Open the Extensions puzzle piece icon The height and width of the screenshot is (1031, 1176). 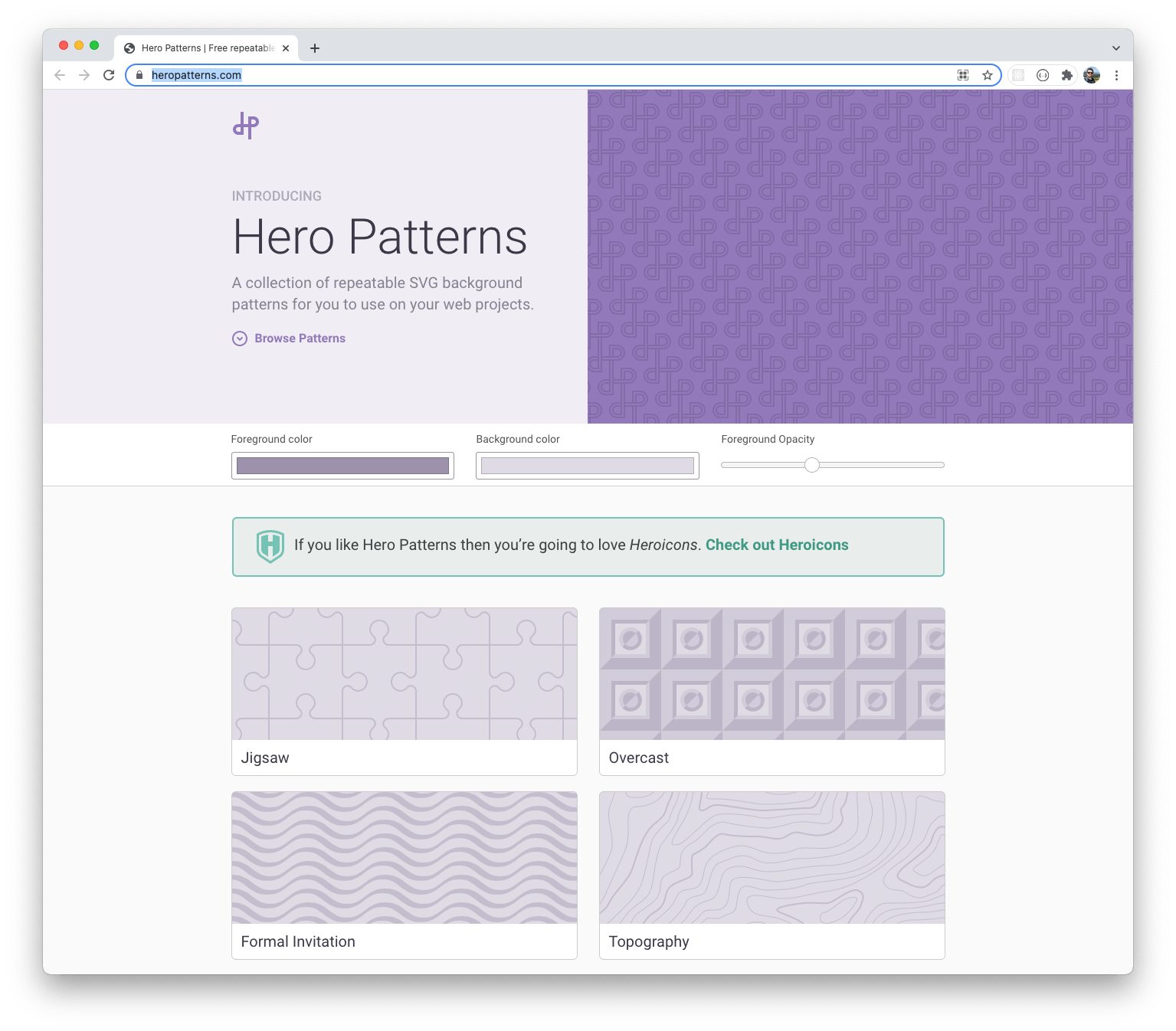(1066, 75)
